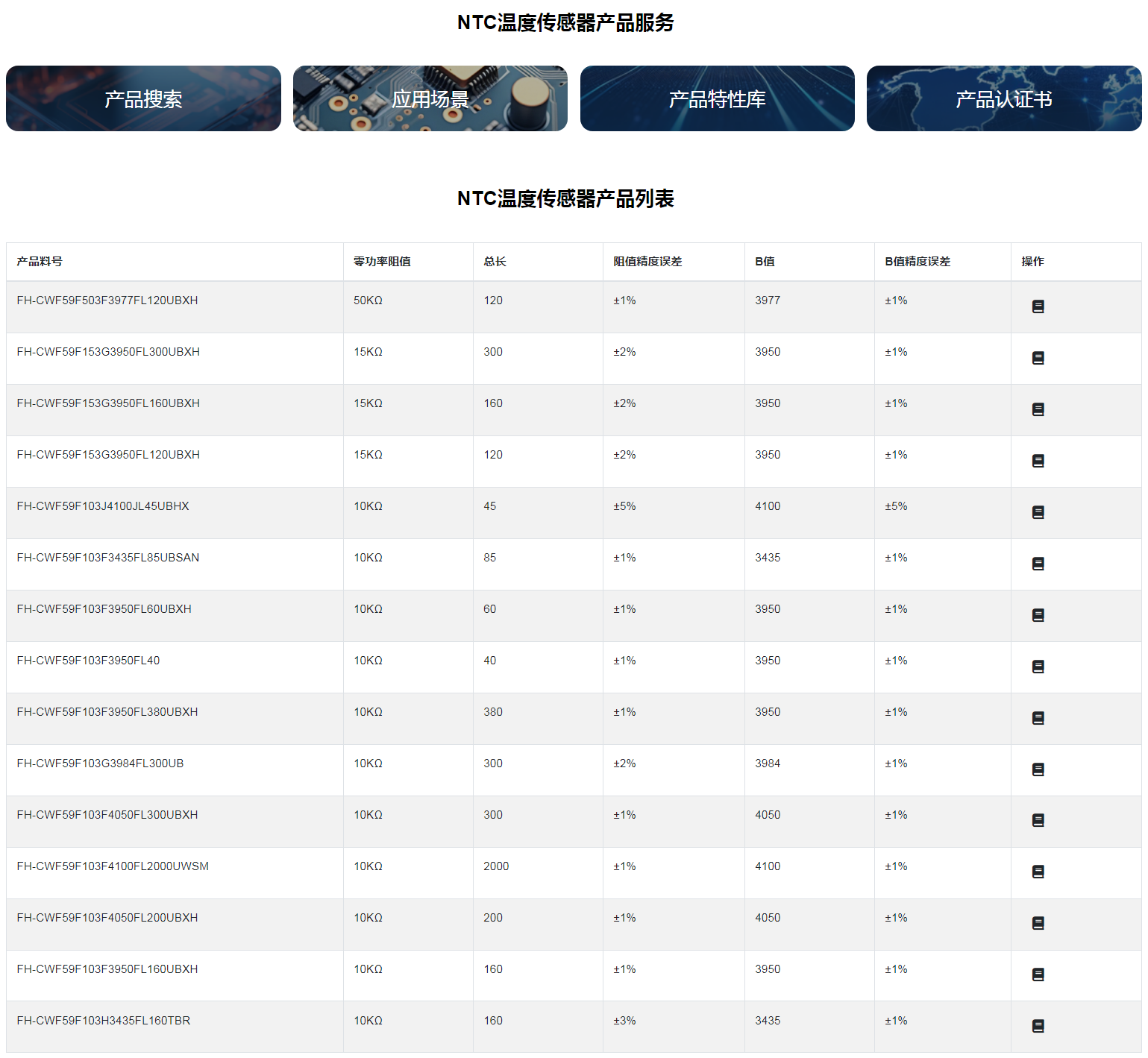Click the book icon for FH-CWF59F103J4100JL45UBHX
1148x1058 pixels.
click(x=1038, y=512)
